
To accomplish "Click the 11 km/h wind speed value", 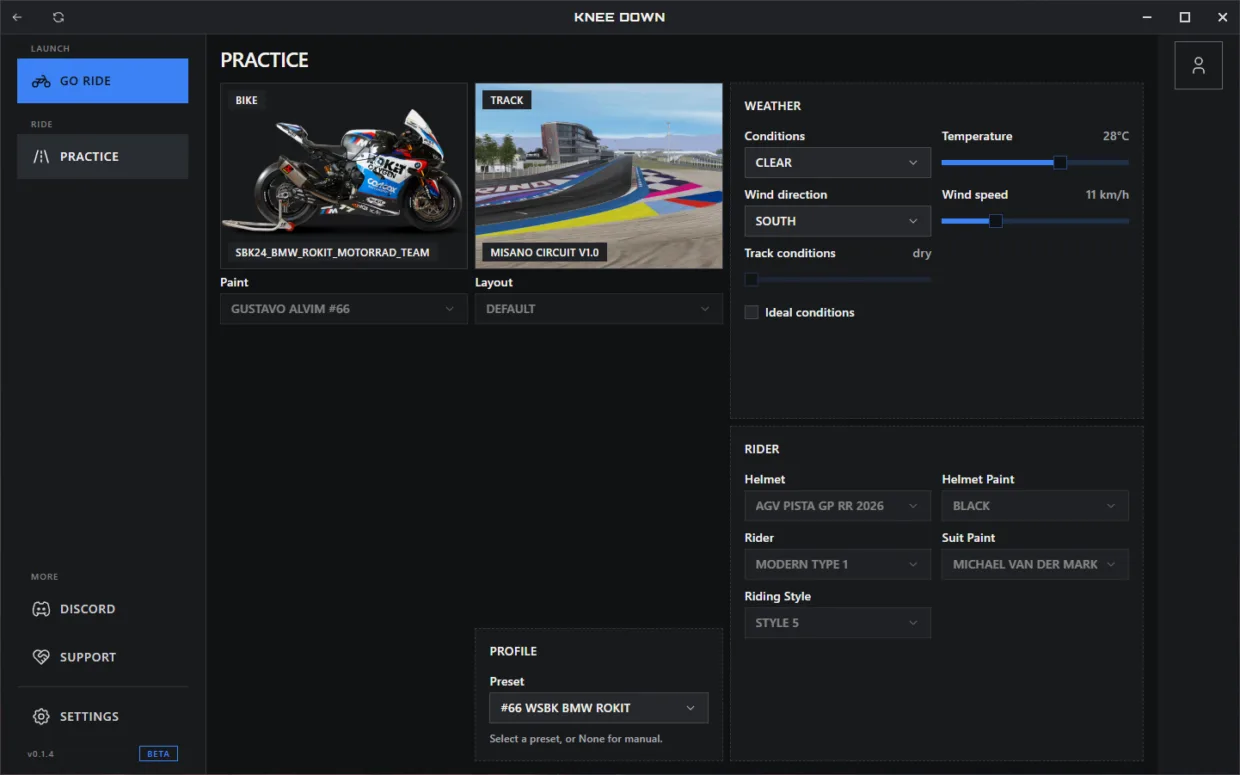I will click(x=1107, y=195).
